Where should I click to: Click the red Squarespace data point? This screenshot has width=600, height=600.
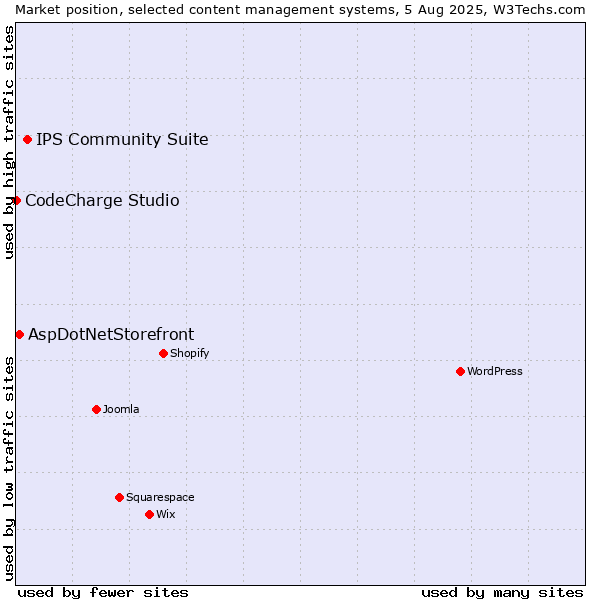[119, 497]
